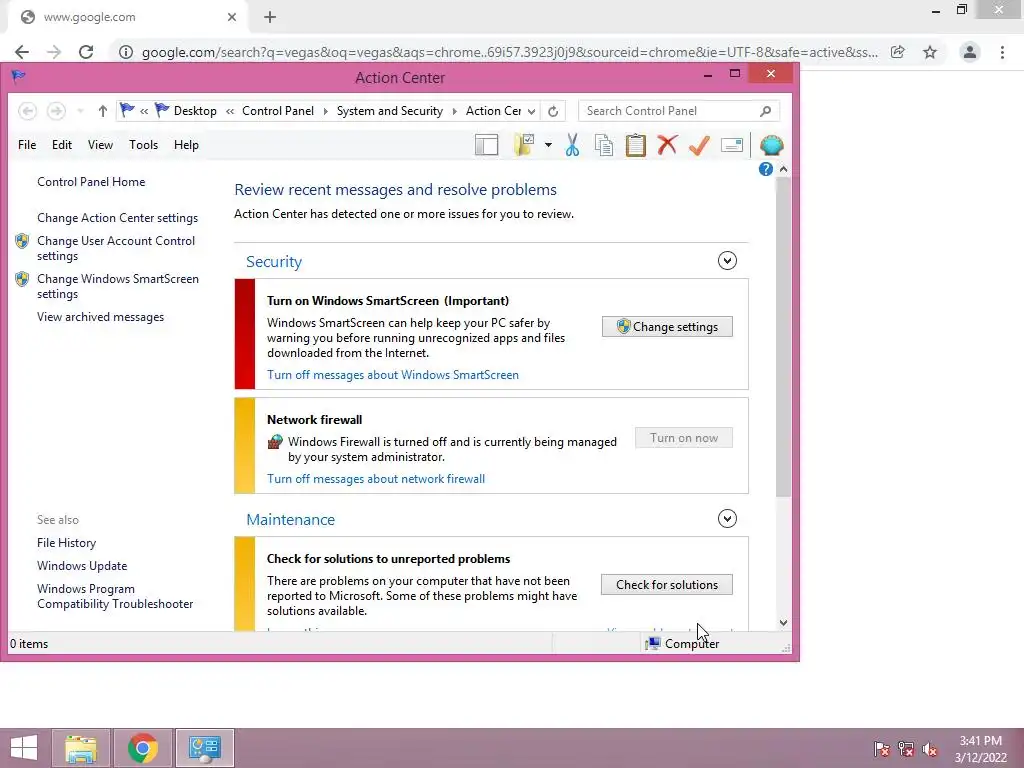Open the Help menu
This screenshot has width=1024, height=768.
[x=186, y=145]
